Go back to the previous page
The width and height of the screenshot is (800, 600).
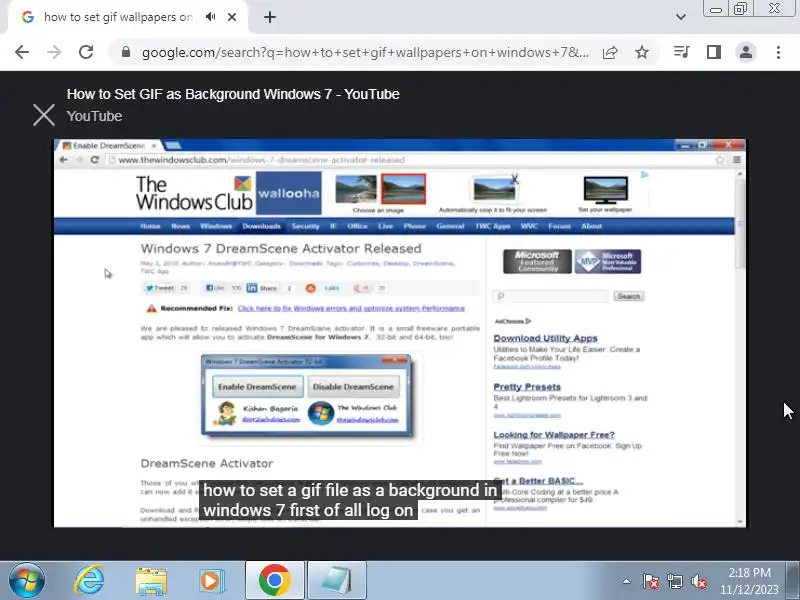pyautogui.click(x=22, y=52)
